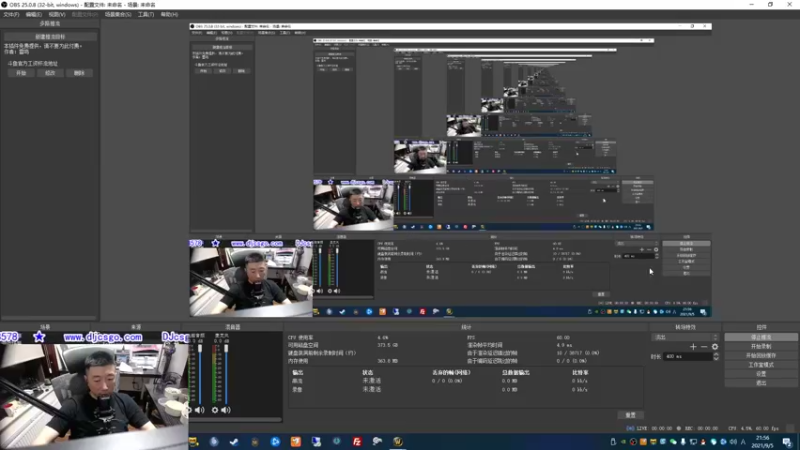Click the WeChat tray icon
Viewport: 800px width, 450px height.
coord(673,442)
